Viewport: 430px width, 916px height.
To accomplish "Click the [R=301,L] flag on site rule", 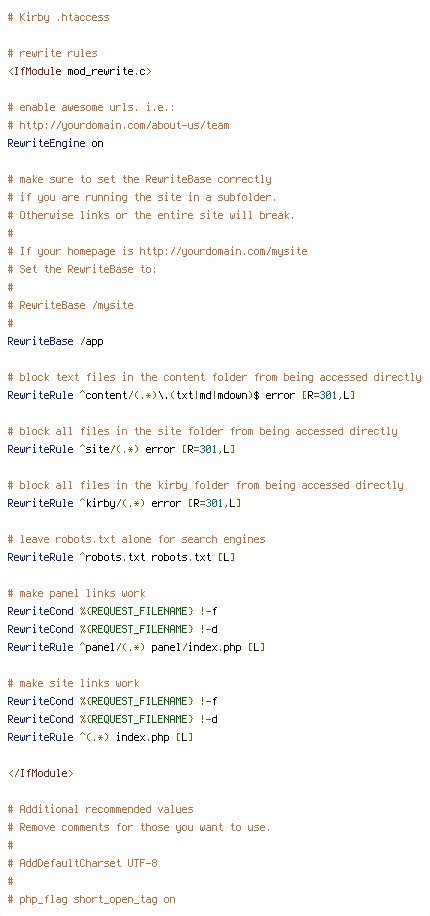I will tap(209, 449).
